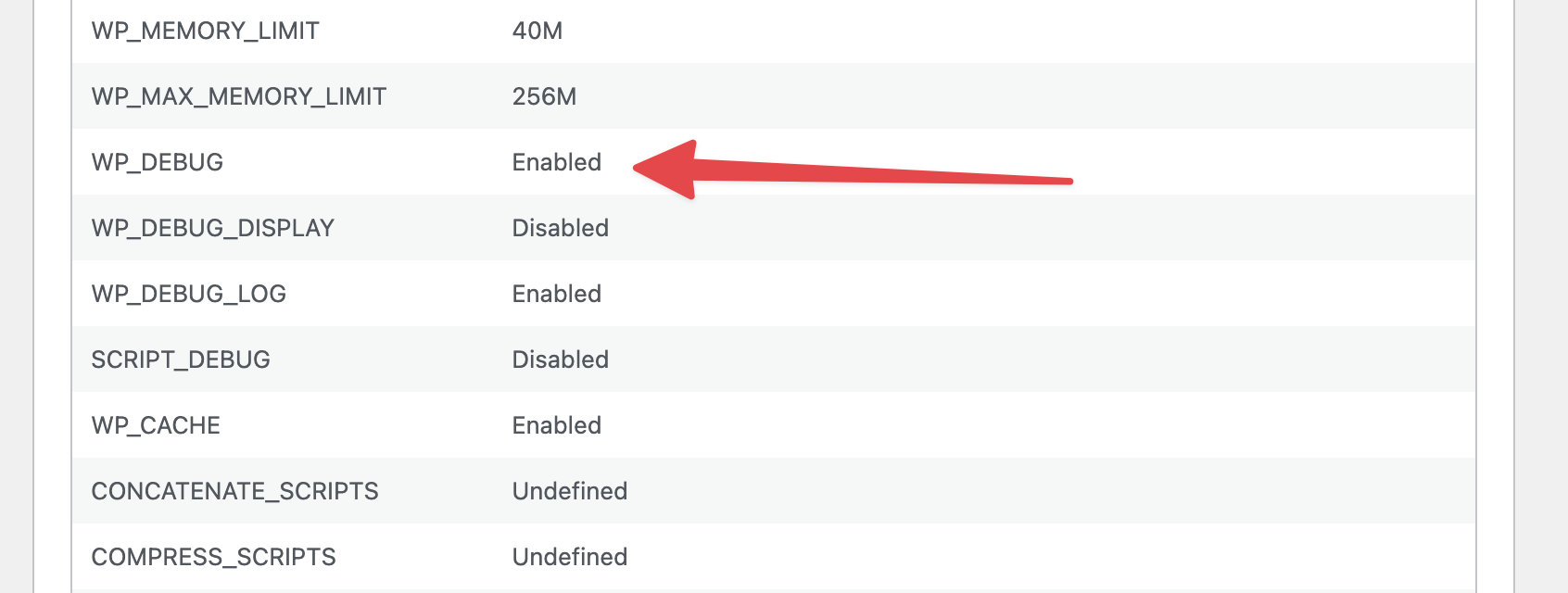Screen dimensions: 1568x593
Task: Click the Enabled value beside WP_DEBUG
Action: 557,163
